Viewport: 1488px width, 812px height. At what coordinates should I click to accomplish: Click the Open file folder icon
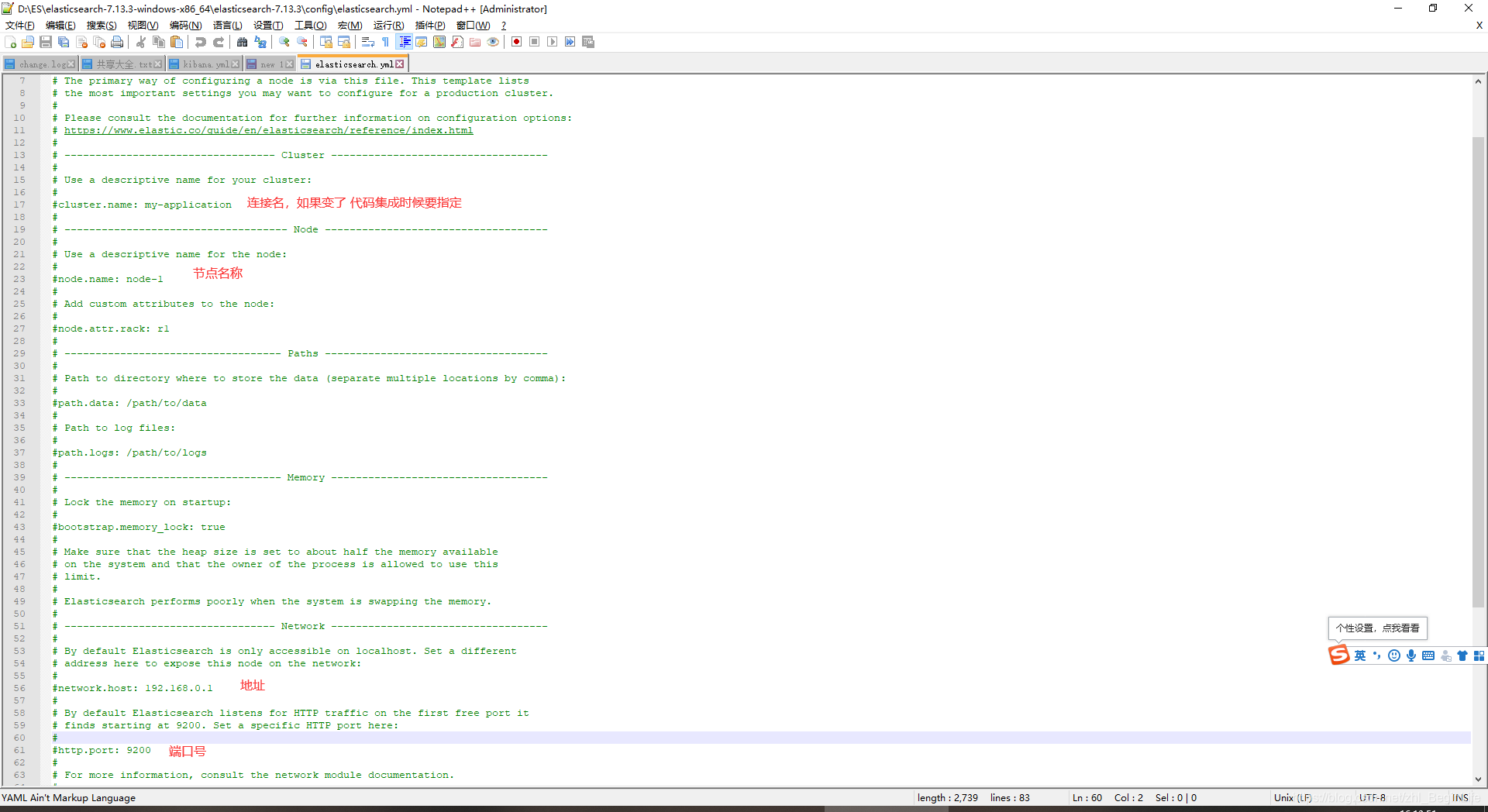pyautogui.click(x=28, y=42)
